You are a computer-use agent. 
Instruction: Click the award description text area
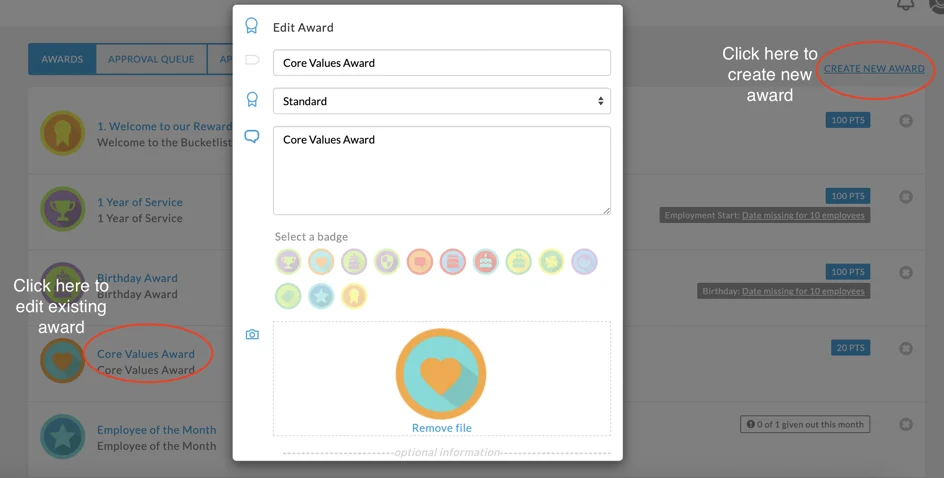(441, 170)
